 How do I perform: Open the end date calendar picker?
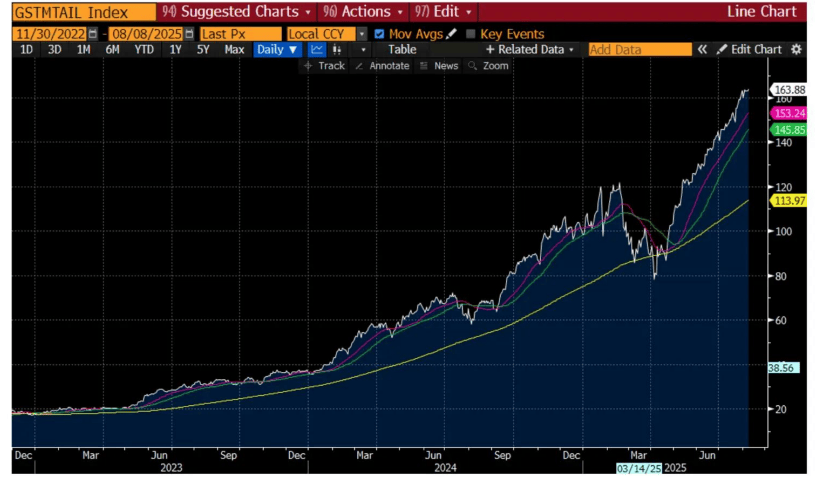click(x=189, y=34)
